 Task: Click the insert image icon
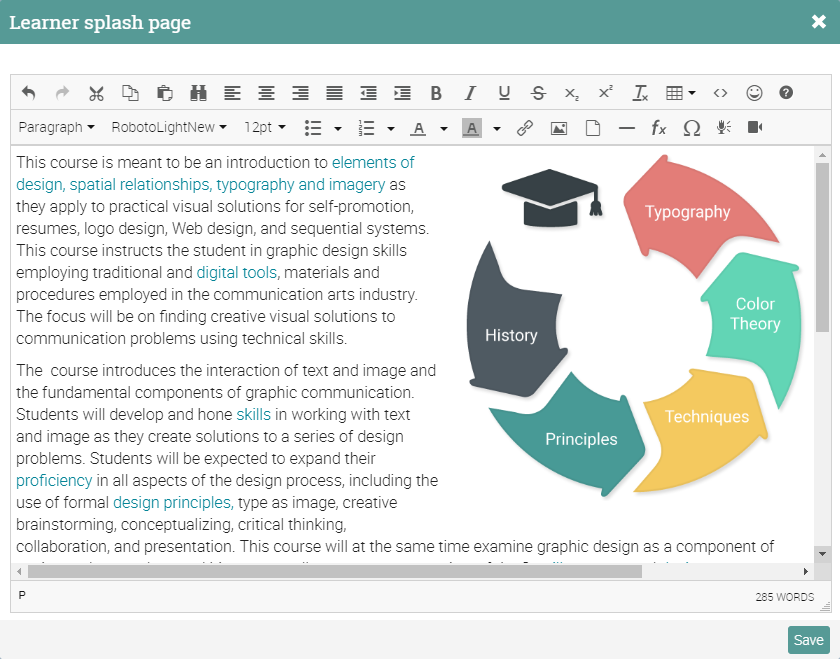click(559, 128)
